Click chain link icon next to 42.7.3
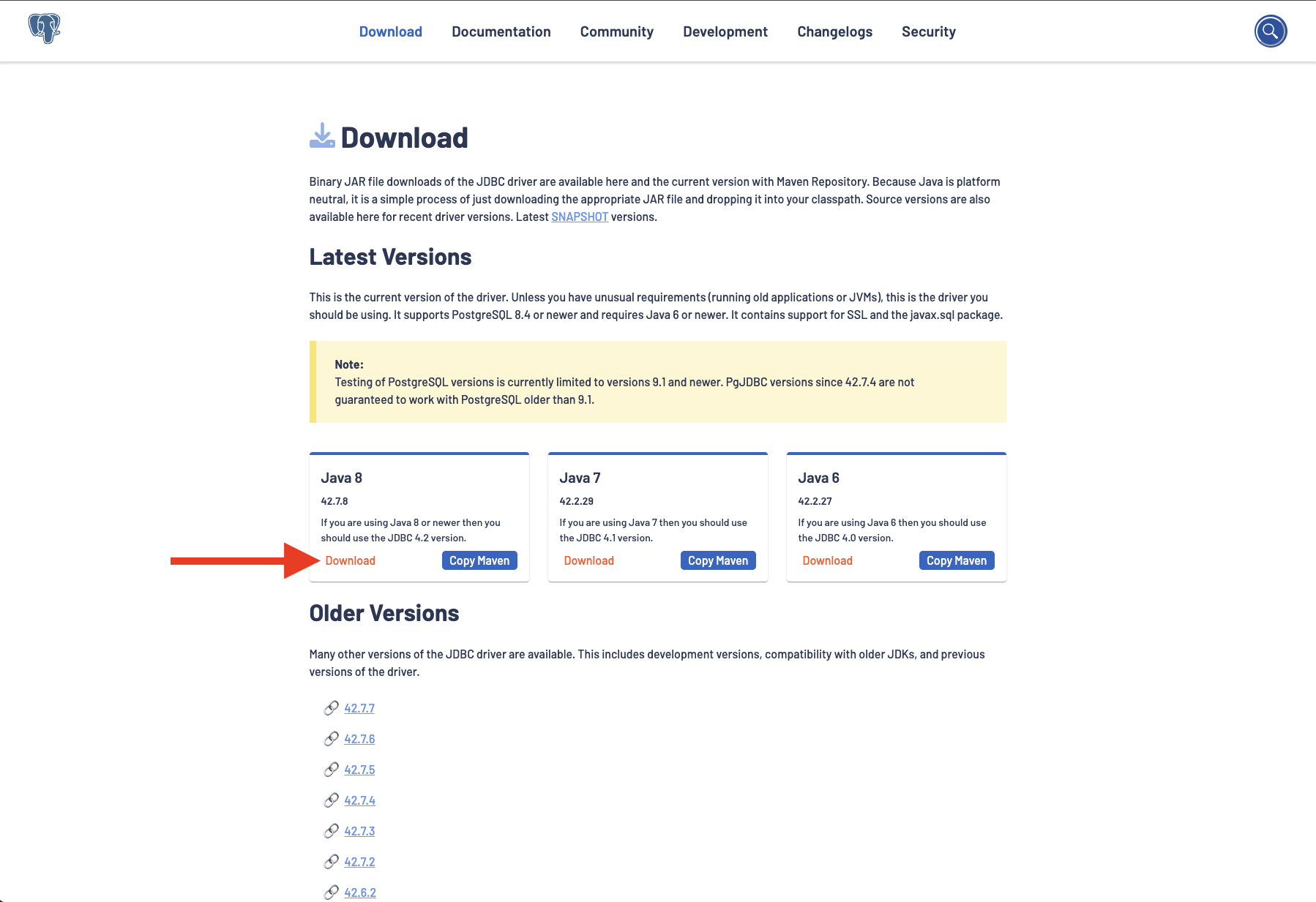 tap(332, 831)
